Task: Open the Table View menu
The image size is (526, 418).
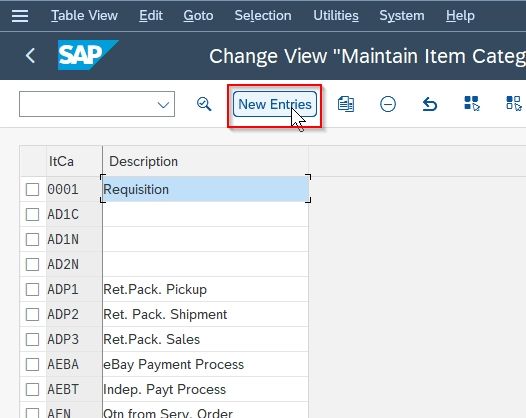Action: click(x=84, y=16)
